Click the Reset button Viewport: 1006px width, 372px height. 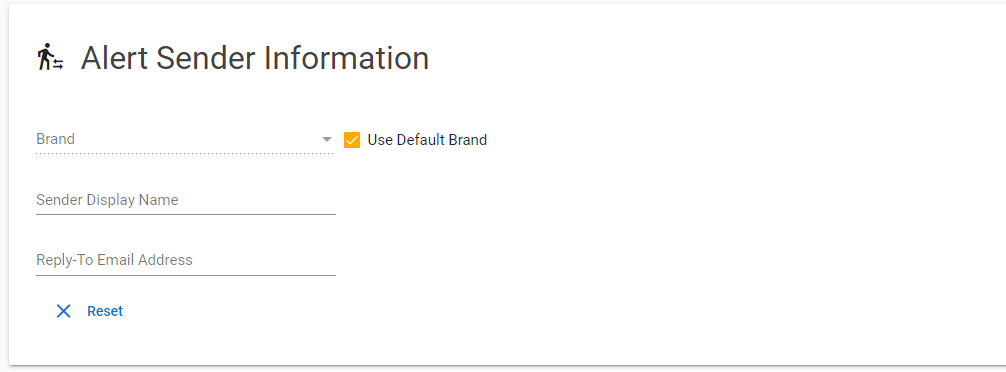pos(89,311)
